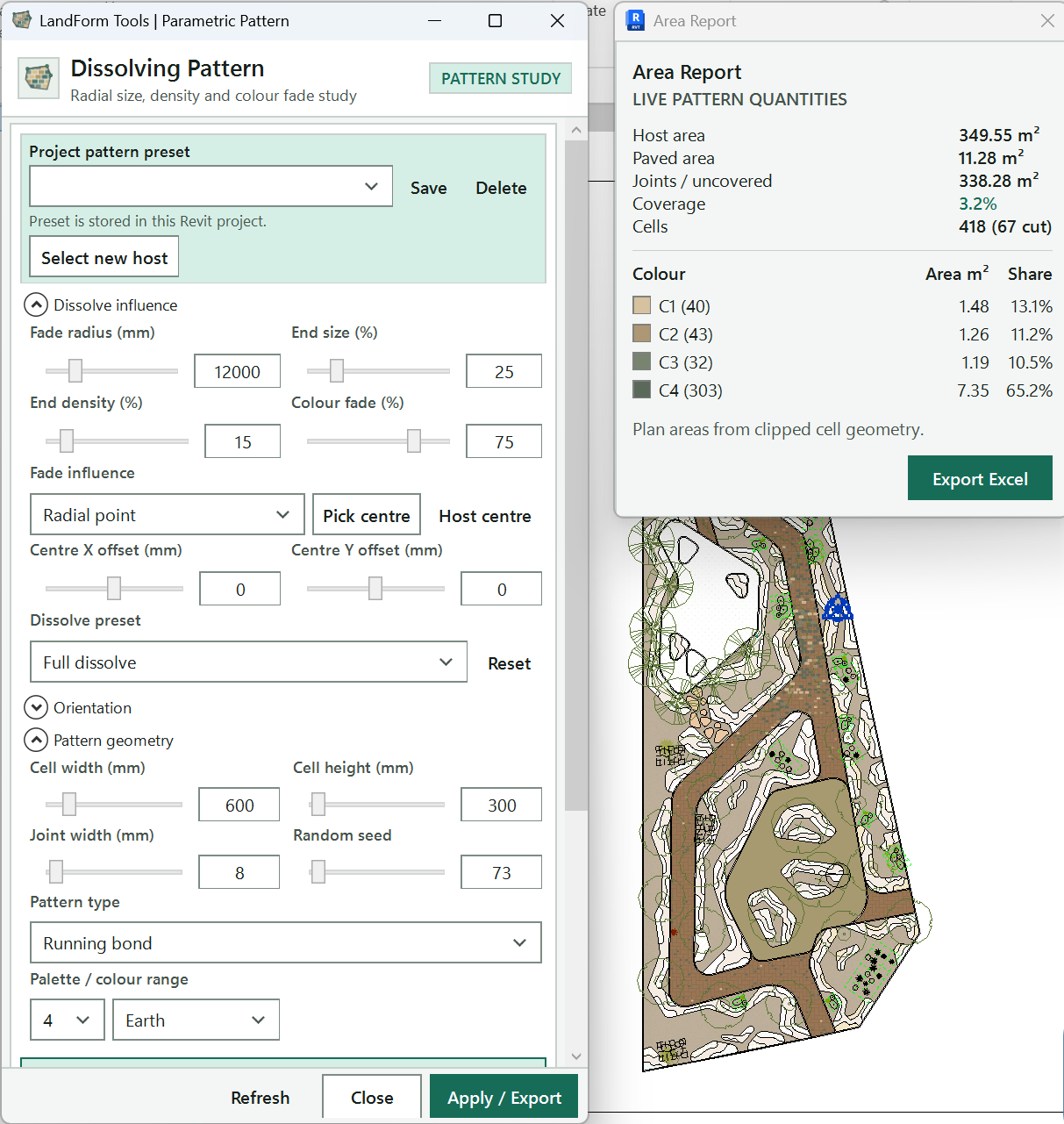1064x1124 pixels.
Task: Click the Pick centre button
Action: click(367, 515)
